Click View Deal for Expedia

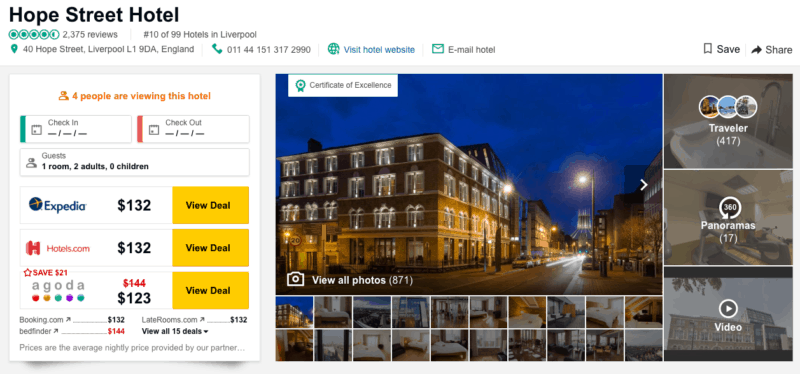point(211,205)
